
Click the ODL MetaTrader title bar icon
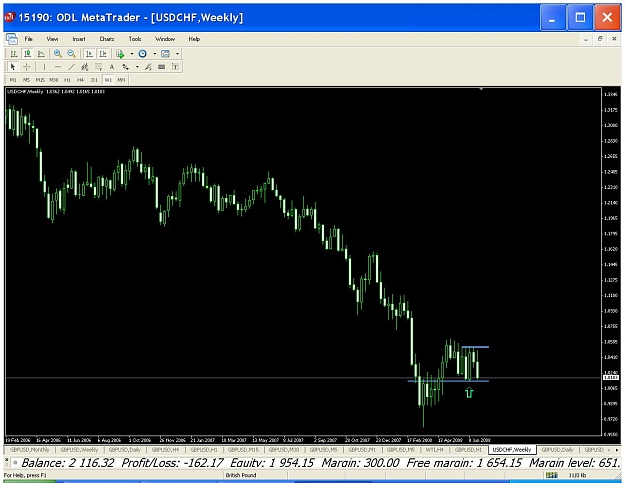(x=10, y=17)
